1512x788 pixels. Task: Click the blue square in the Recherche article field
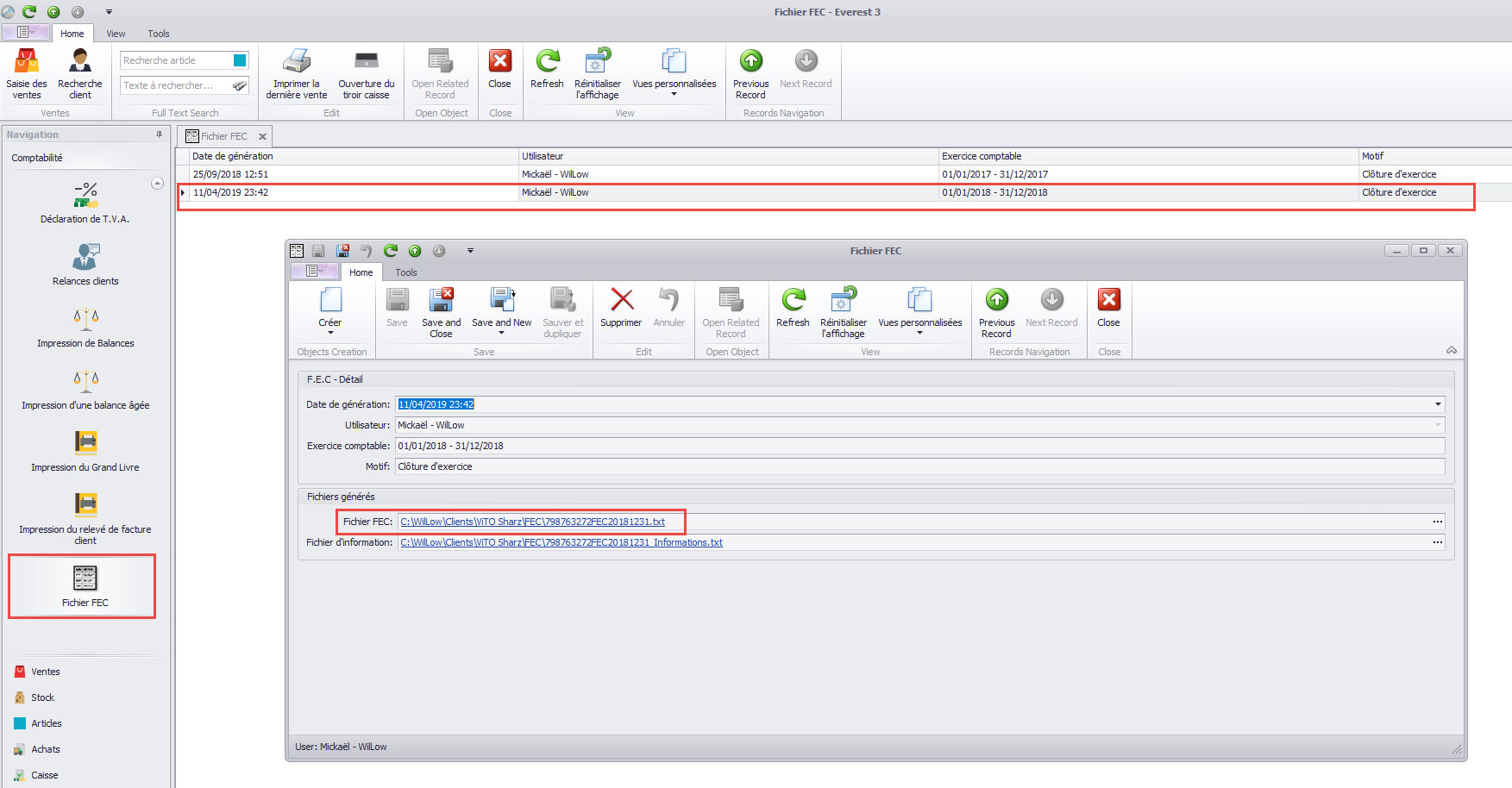240,60
